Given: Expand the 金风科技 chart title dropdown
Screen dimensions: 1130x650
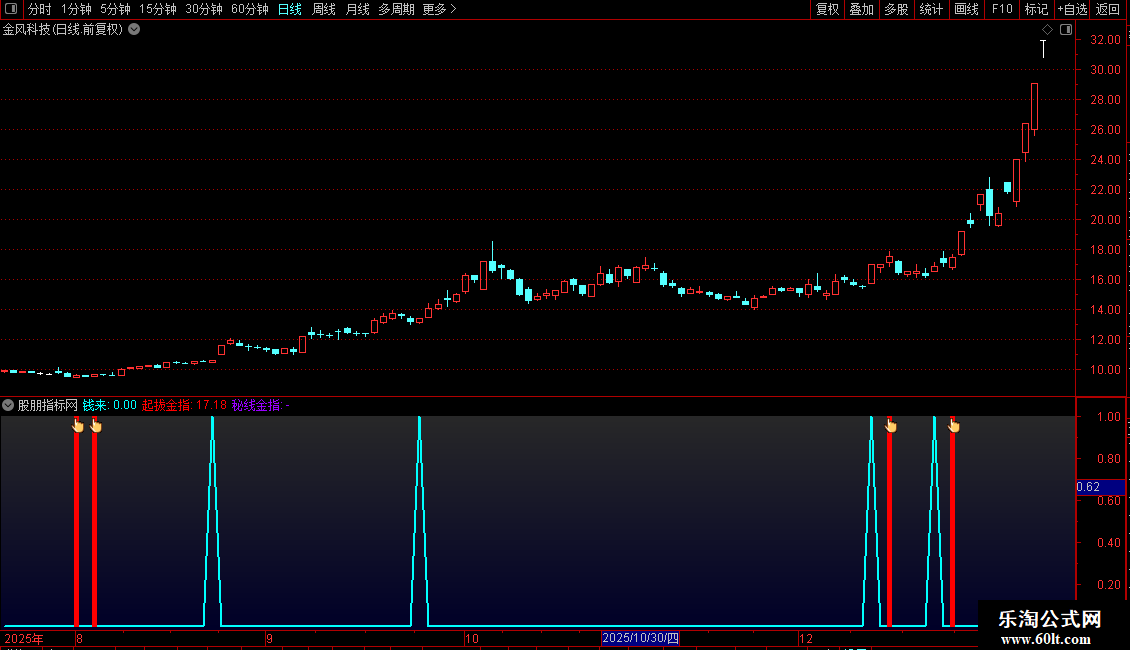Looking at the screenshot, I should tap(134, 30).
